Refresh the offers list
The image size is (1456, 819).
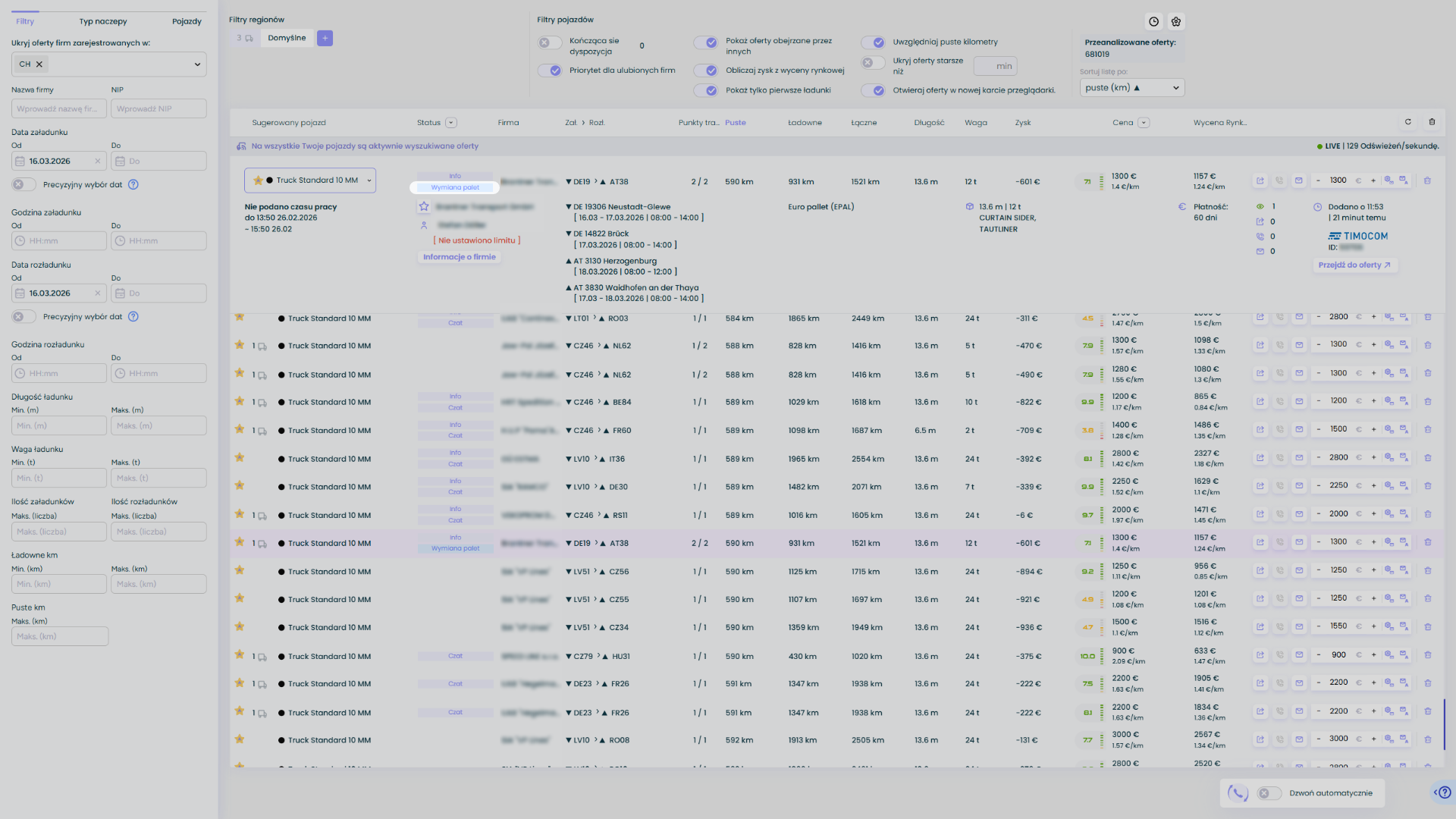click(1408, 122)
